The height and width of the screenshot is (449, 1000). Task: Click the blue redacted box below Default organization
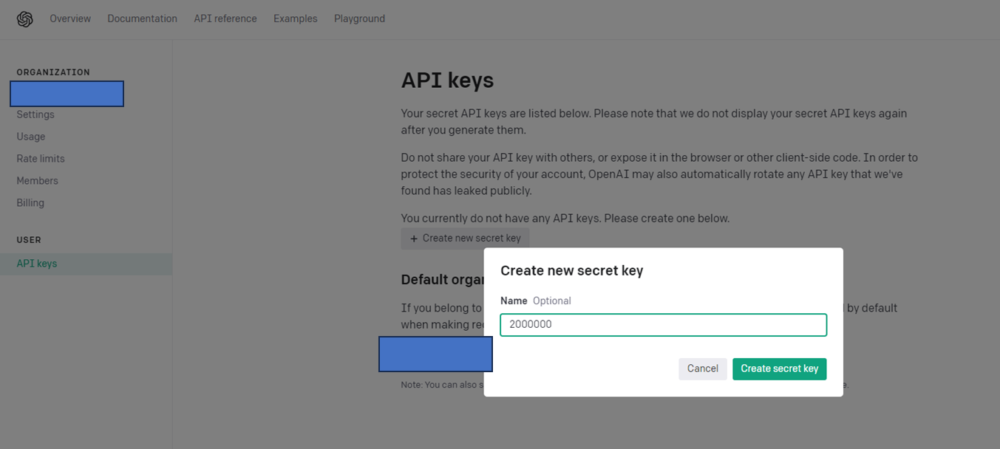436,354
